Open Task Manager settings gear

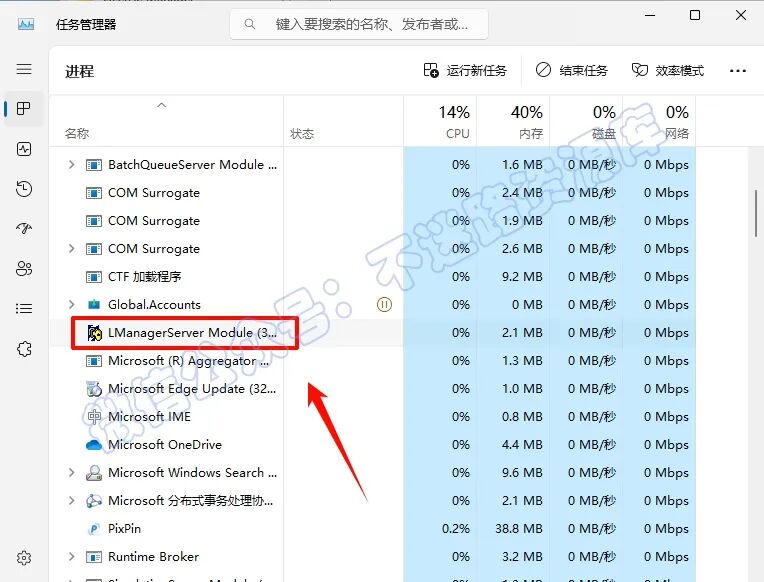24,558
